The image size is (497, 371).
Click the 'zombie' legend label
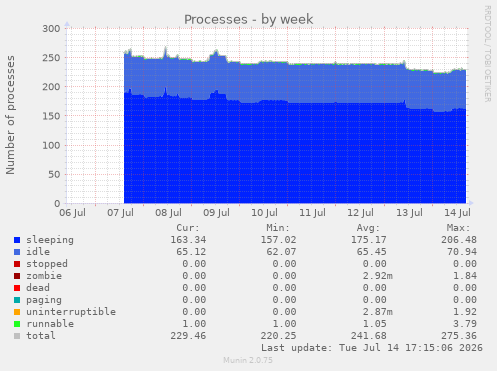pos(44,276)
